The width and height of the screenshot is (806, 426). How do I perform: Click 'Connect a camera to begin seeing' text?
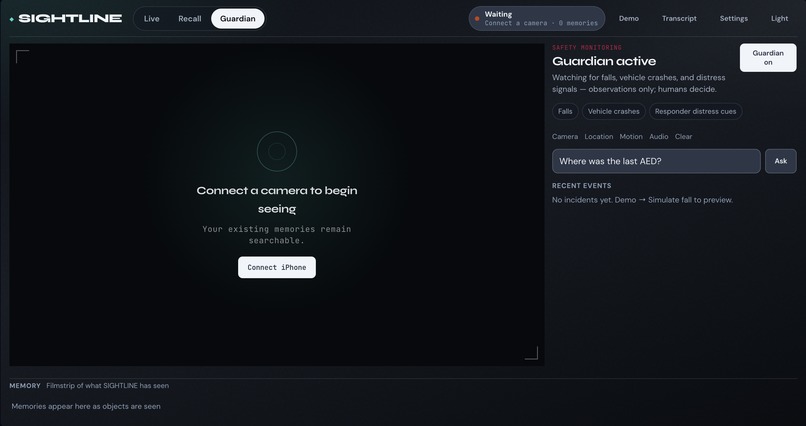pyautogui.click(x=277, y=199)
